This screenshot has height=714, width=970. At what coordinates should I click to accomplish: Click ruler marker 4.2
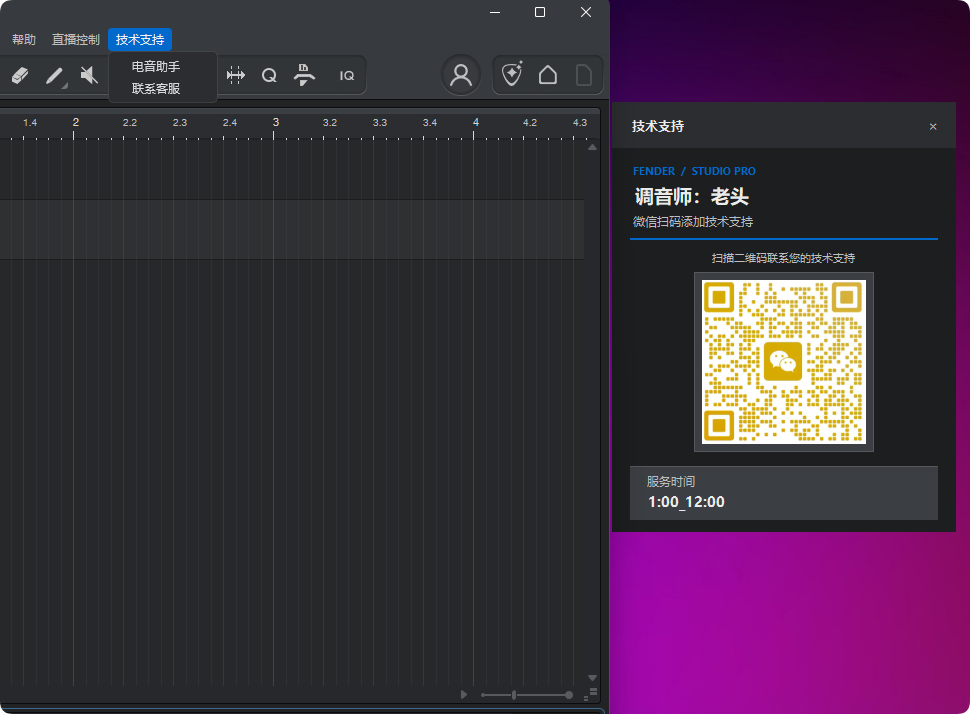530,123
